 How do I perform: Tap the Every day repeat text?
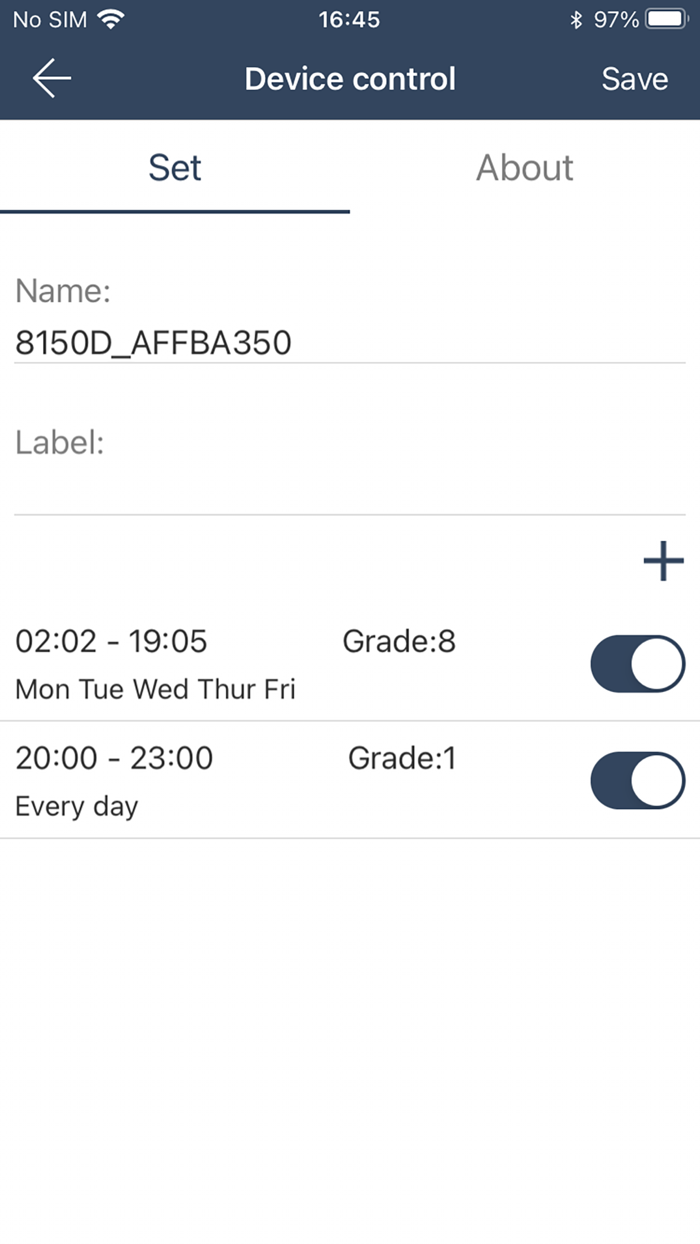tap(76, 806)
